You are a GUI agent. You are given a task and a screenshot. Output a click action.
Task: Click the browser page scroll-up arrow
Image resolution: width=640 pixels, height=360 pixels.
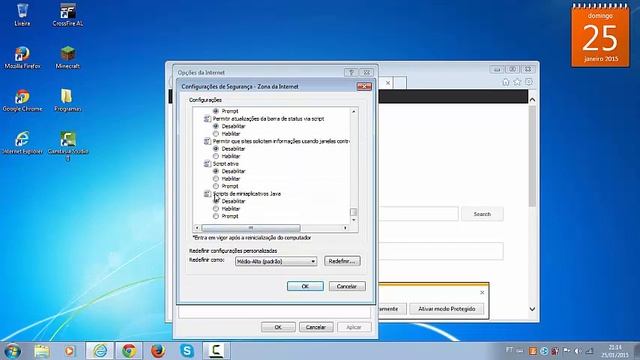pyautogui.click(x=532, y=100)
